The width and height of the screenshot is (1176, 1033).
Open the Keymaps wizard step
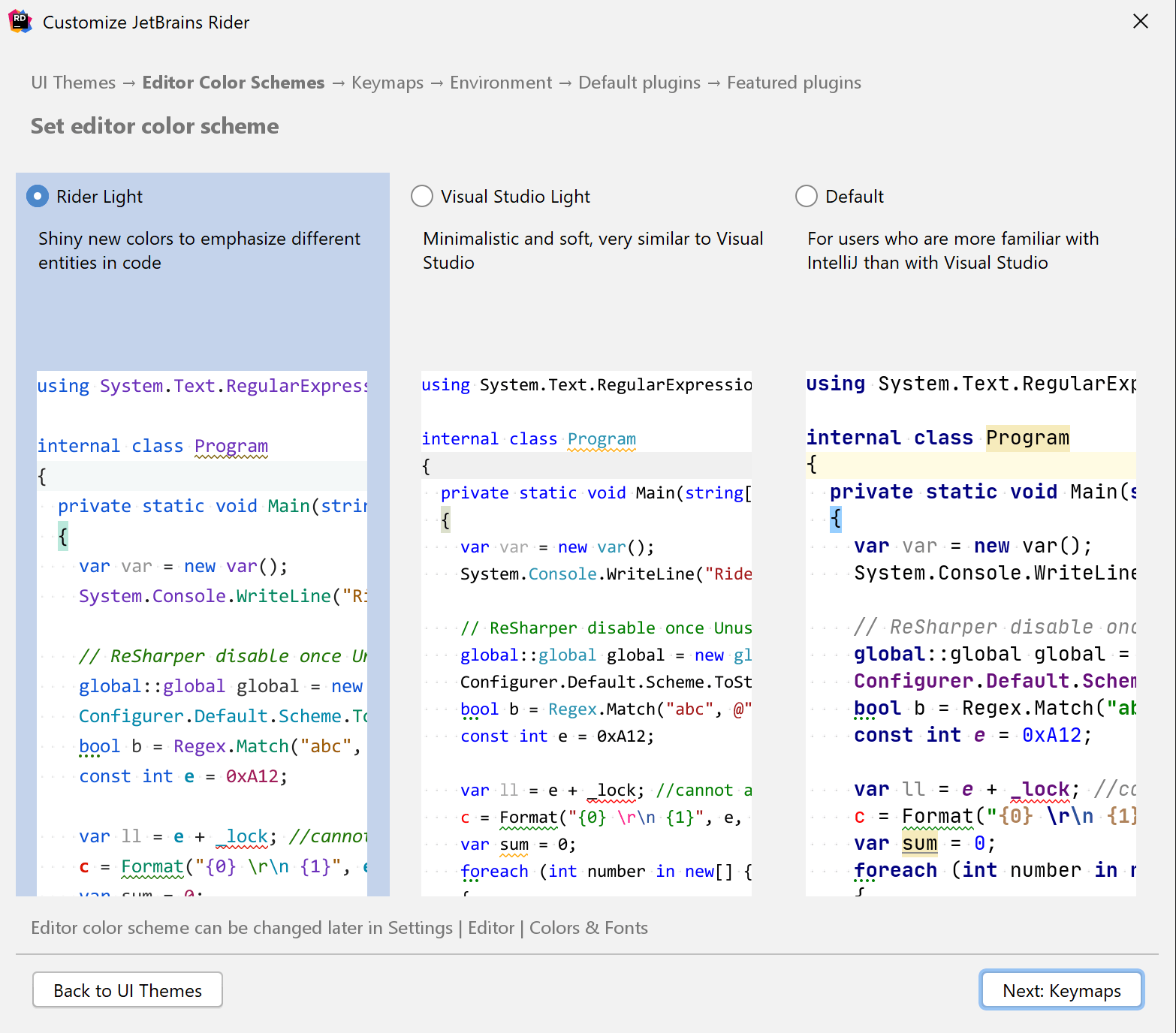(x=387, y=83)
